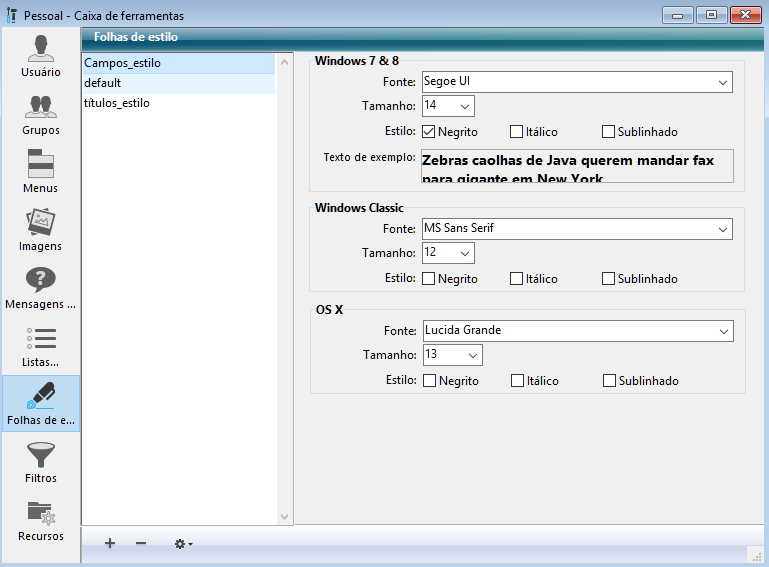Open the Filtros funnel icon
This screenshot has width=769, height=567.
pos(41,456)
